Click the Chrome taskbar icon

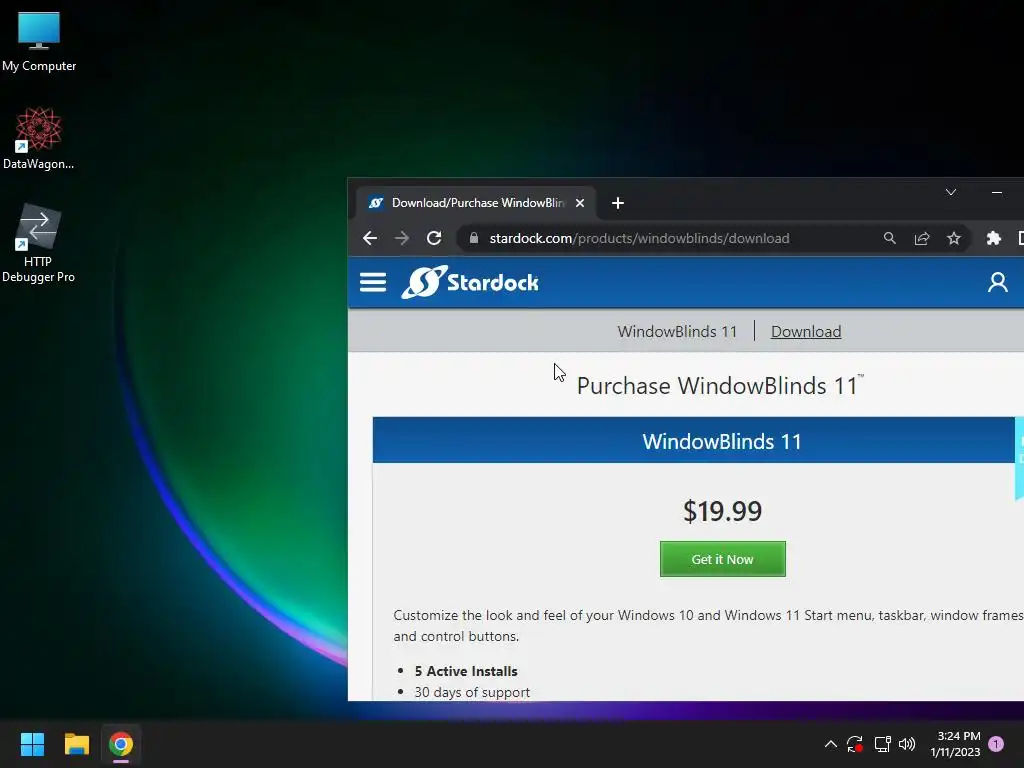coord(121,744)
